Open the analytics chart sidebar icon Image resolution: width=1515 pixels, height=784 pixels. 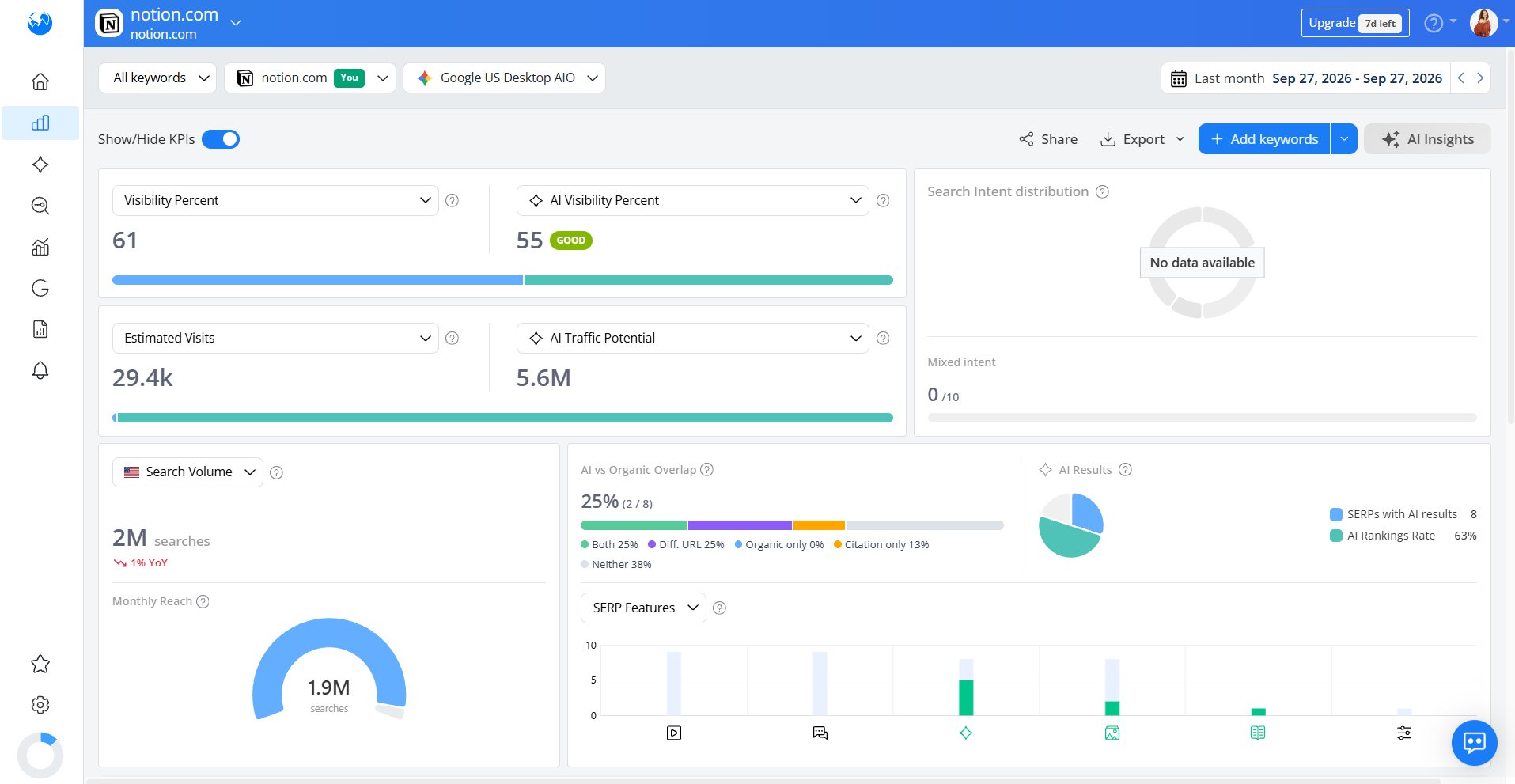pos(40,247)
